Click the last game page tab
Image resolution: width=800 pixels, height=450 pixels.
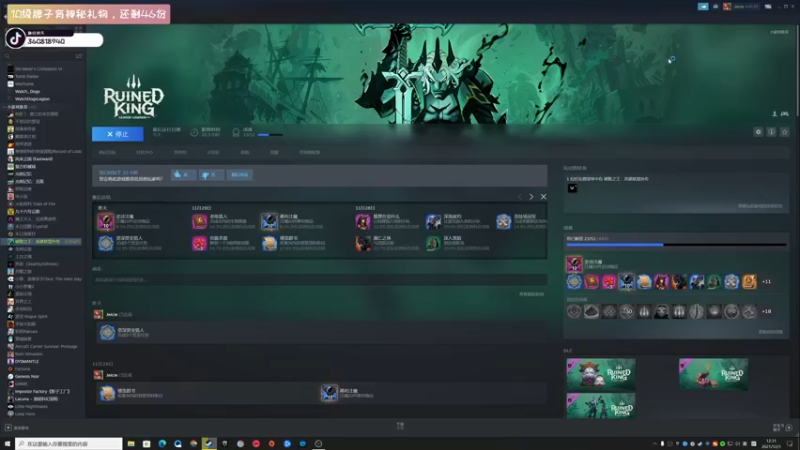310,153
